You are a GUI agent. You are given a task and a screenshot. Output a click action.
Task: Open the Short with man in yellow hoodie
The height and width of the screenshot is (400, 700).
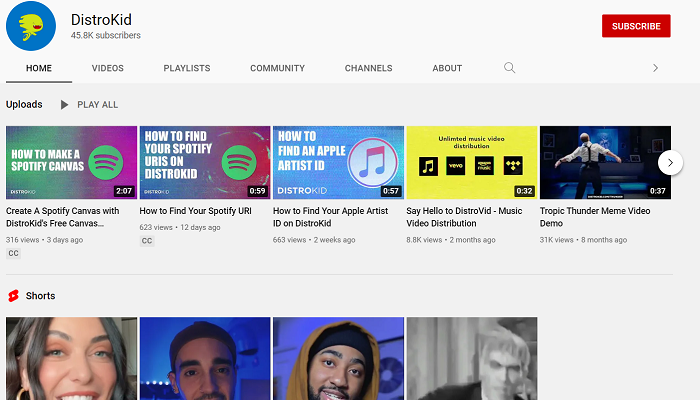point(338,358)
